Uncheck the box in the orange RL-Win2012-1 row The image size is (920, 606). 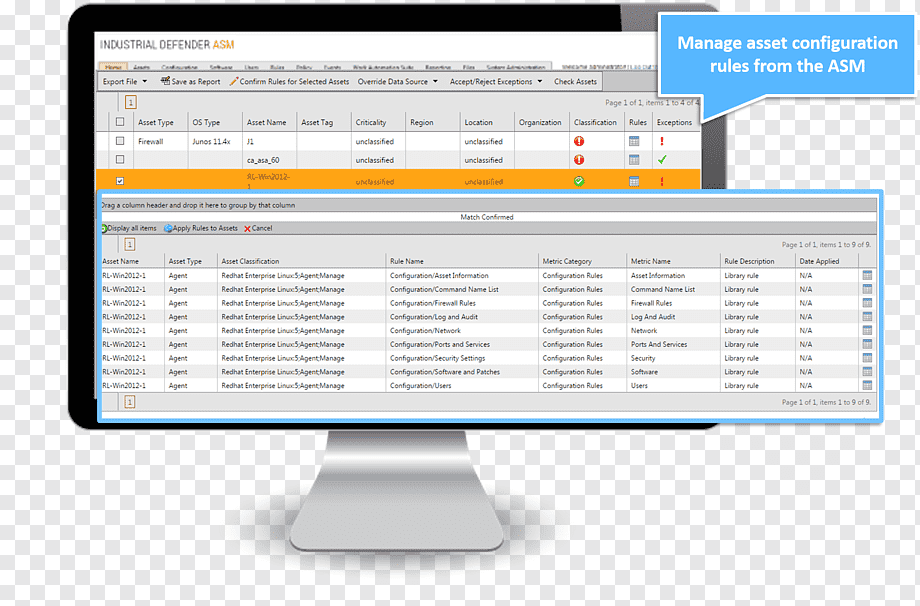tap(120, 181)
